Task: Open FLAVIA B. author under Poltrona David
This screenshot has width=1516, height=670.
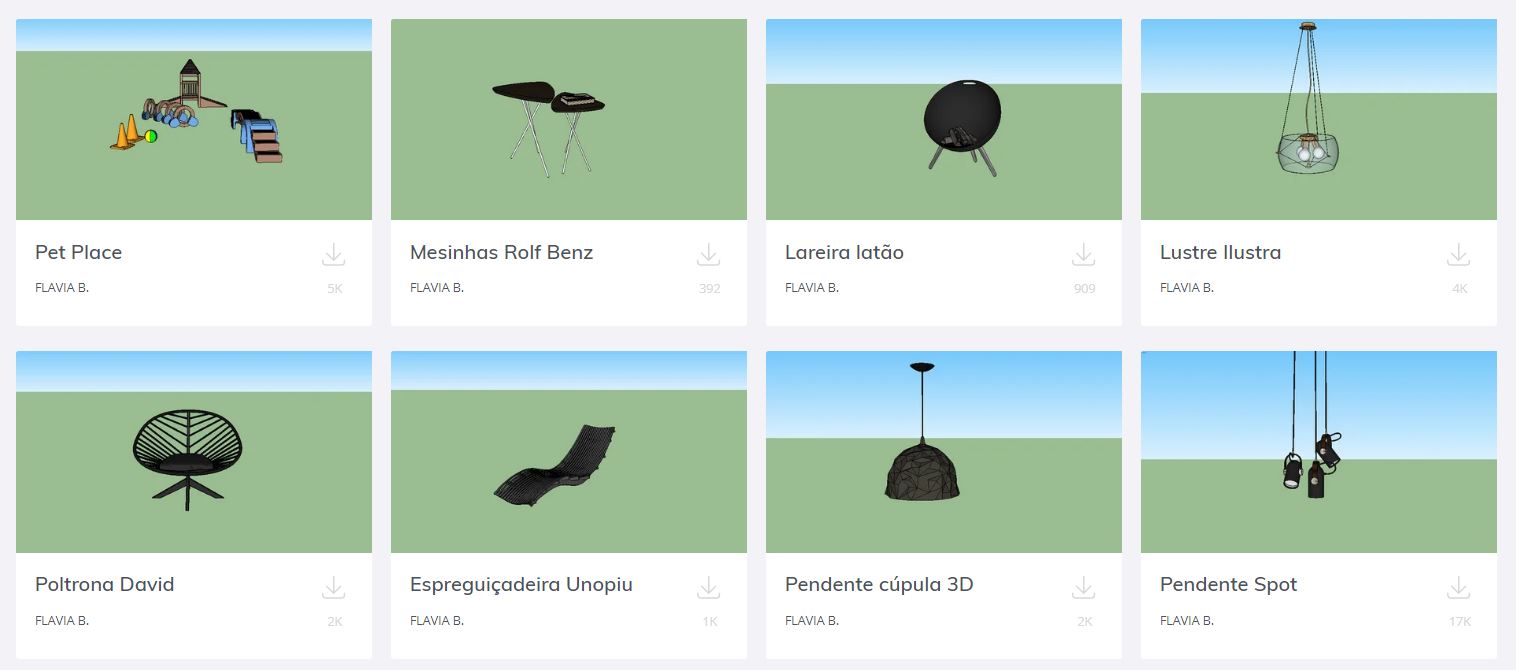Action: click(62, 620)
